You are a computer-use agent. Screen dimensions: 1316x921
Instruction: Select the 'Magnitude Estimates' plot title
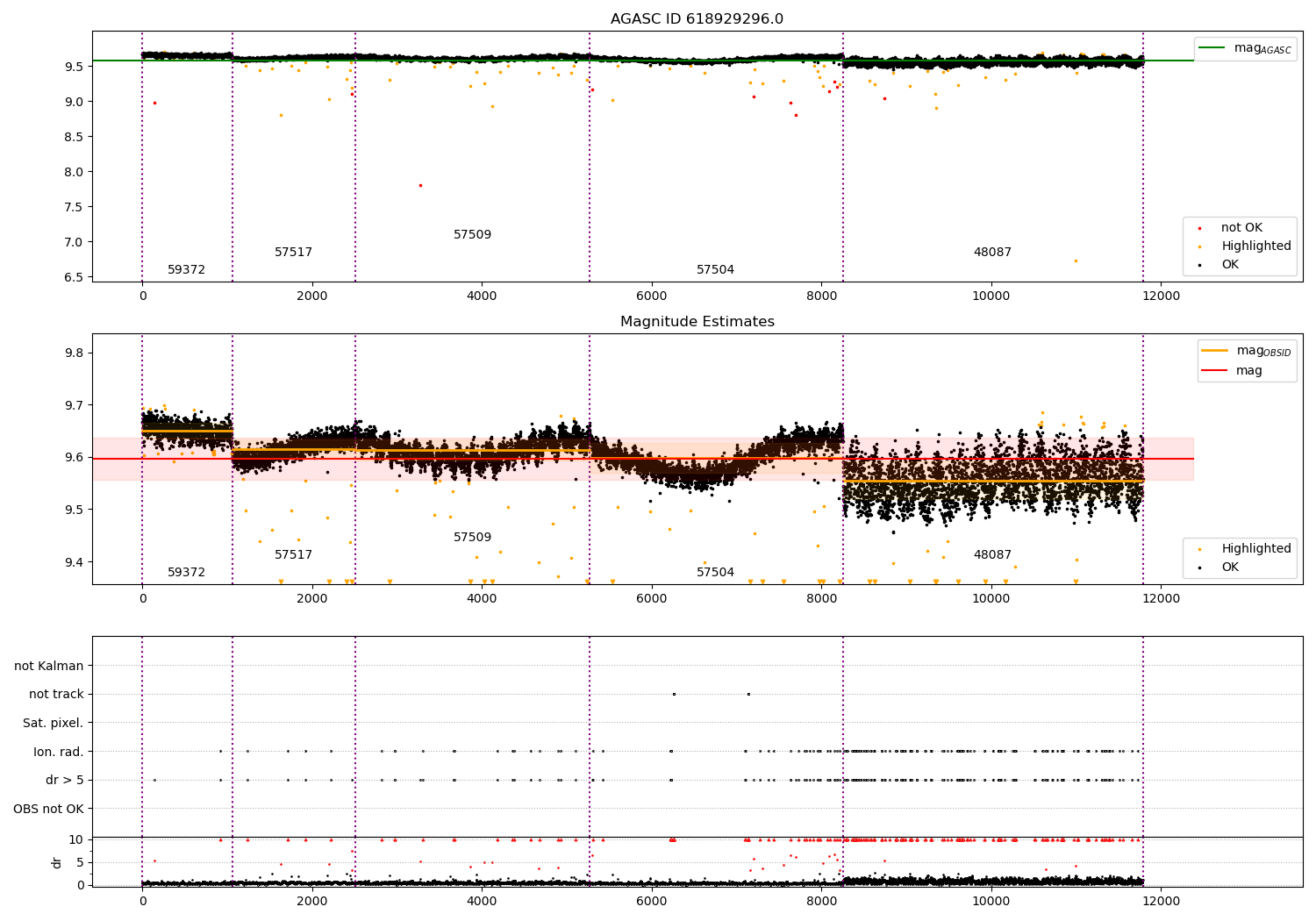pos(697,322)
